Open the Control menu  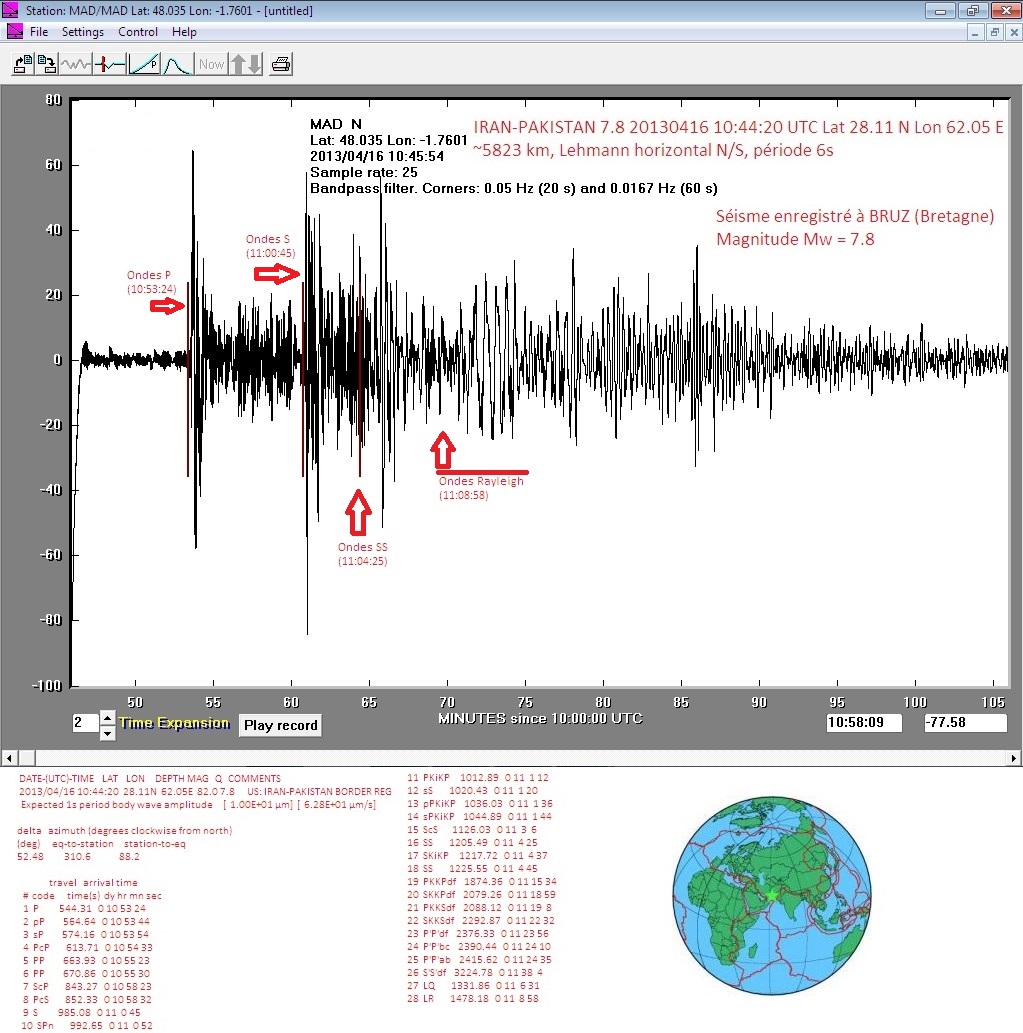pyautogui.click(x=138, y=32)
